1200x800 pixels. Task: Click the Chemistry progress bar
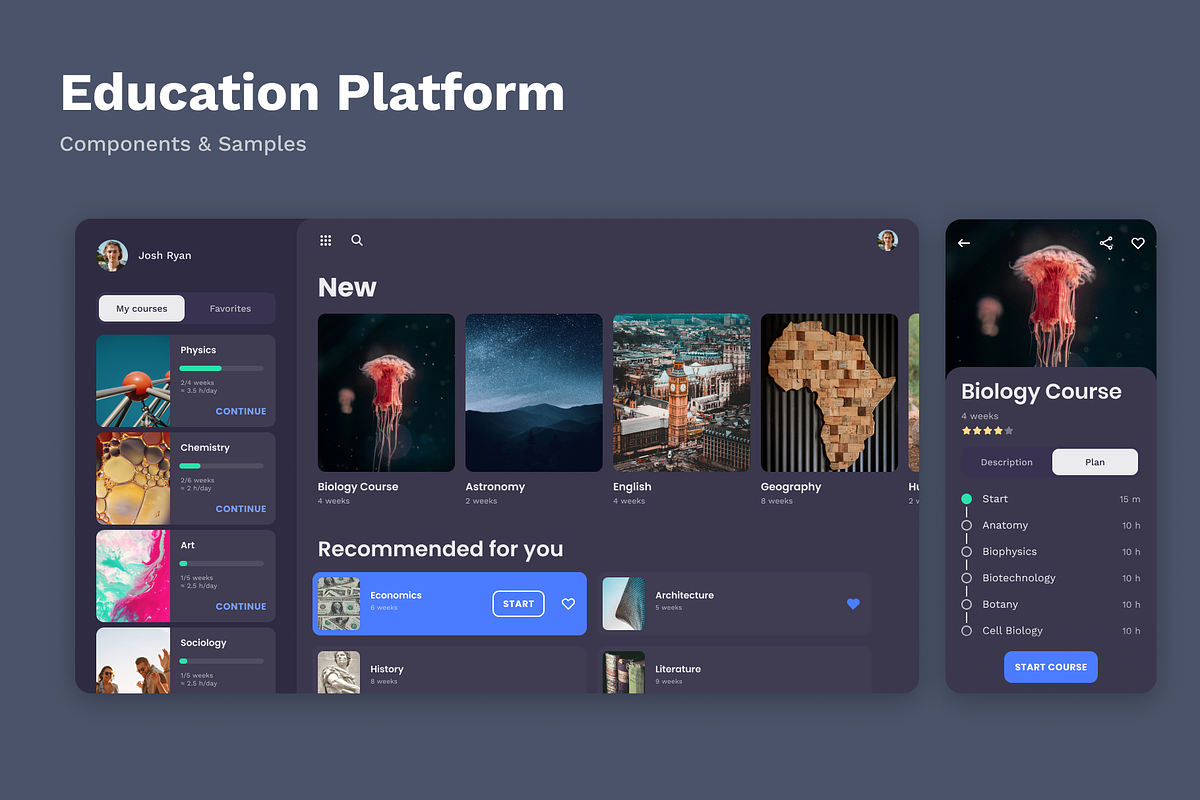pos(222,466)
